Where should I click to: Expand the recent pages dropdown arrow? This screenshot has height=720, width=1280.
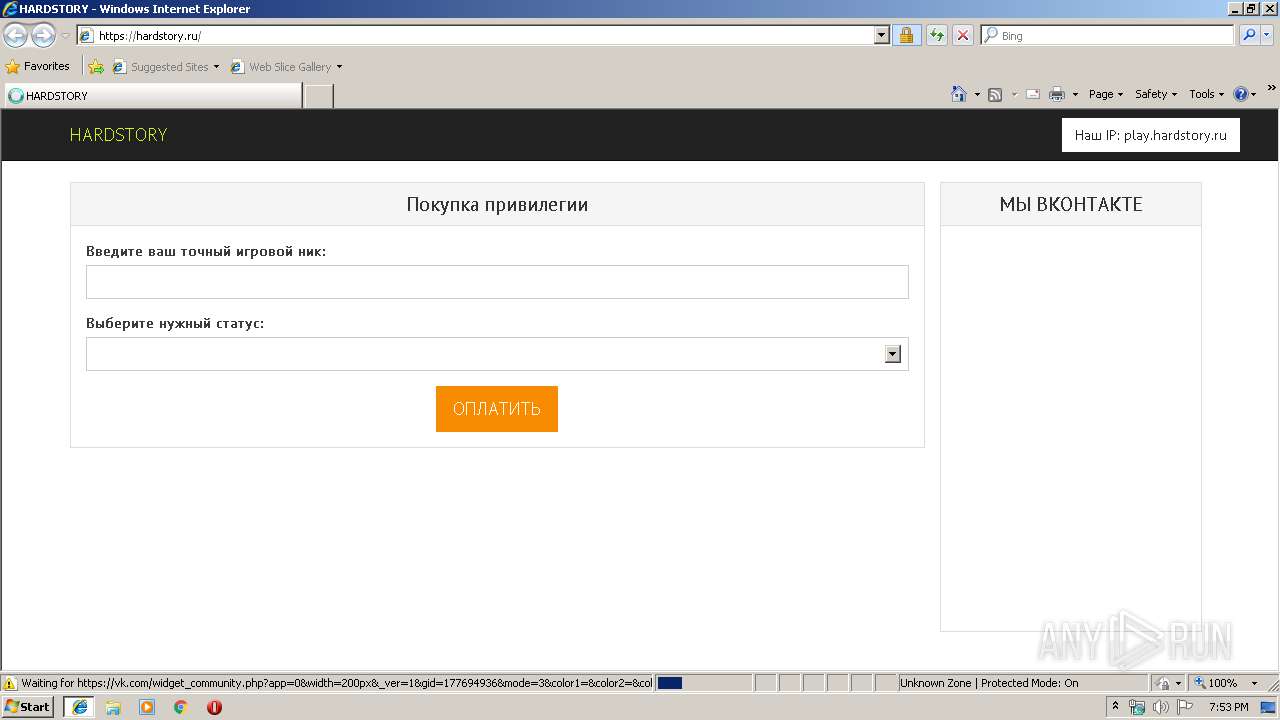(x=65, y=36)
